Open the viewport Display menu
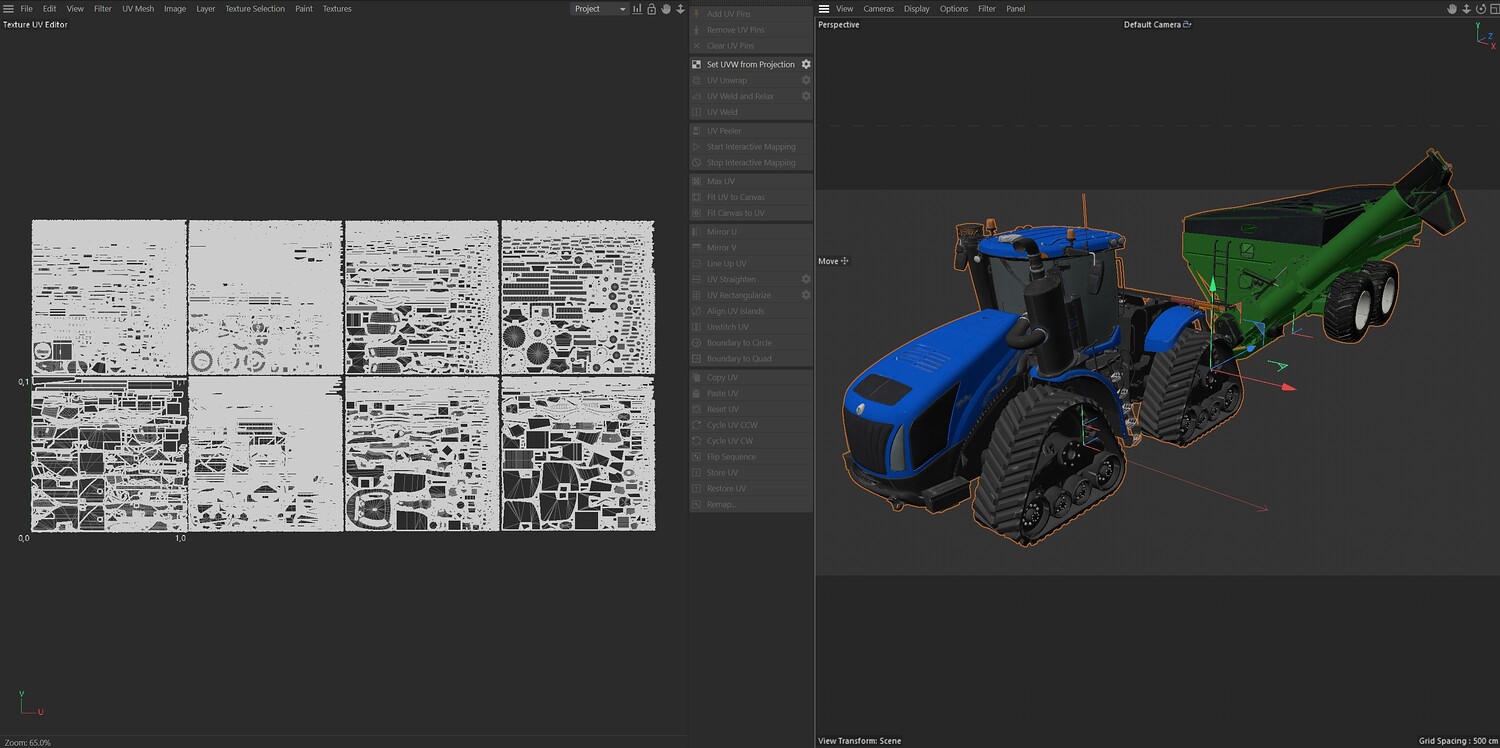Viewport: 1500px width, 748px height. 917,9
